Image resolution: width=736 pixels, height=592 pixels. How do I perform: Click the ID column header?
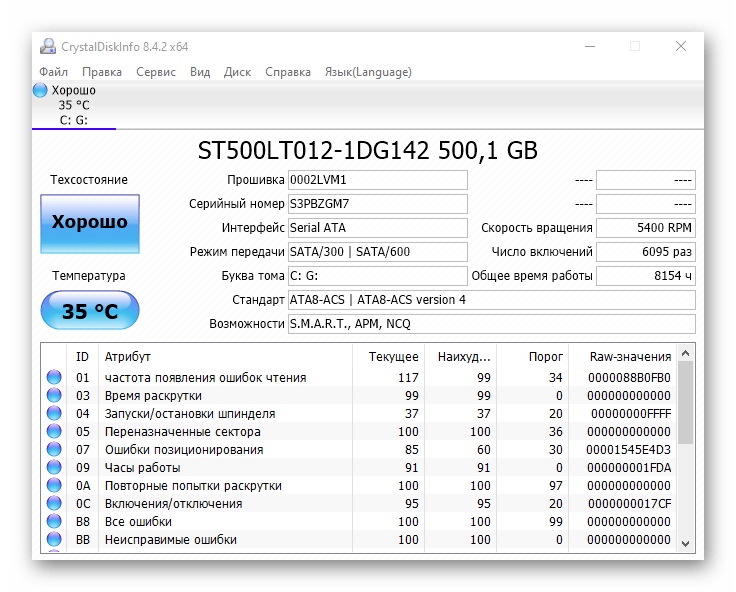coord(83,357)
